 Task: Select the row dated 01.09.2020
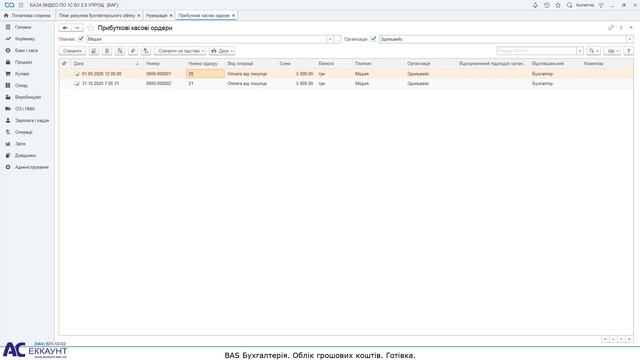tap(346, 74)
